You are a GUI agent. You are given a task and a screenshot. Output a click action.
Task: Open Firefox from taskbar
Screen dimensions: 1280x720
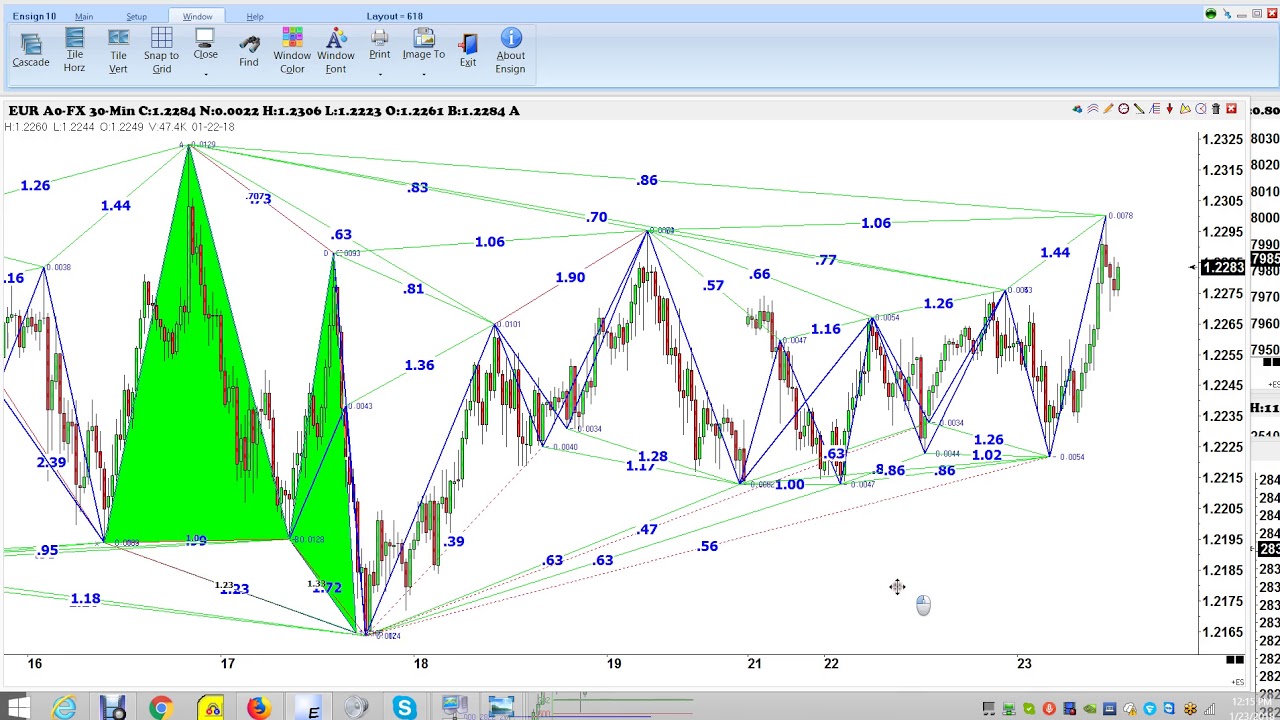pos(258,709)
